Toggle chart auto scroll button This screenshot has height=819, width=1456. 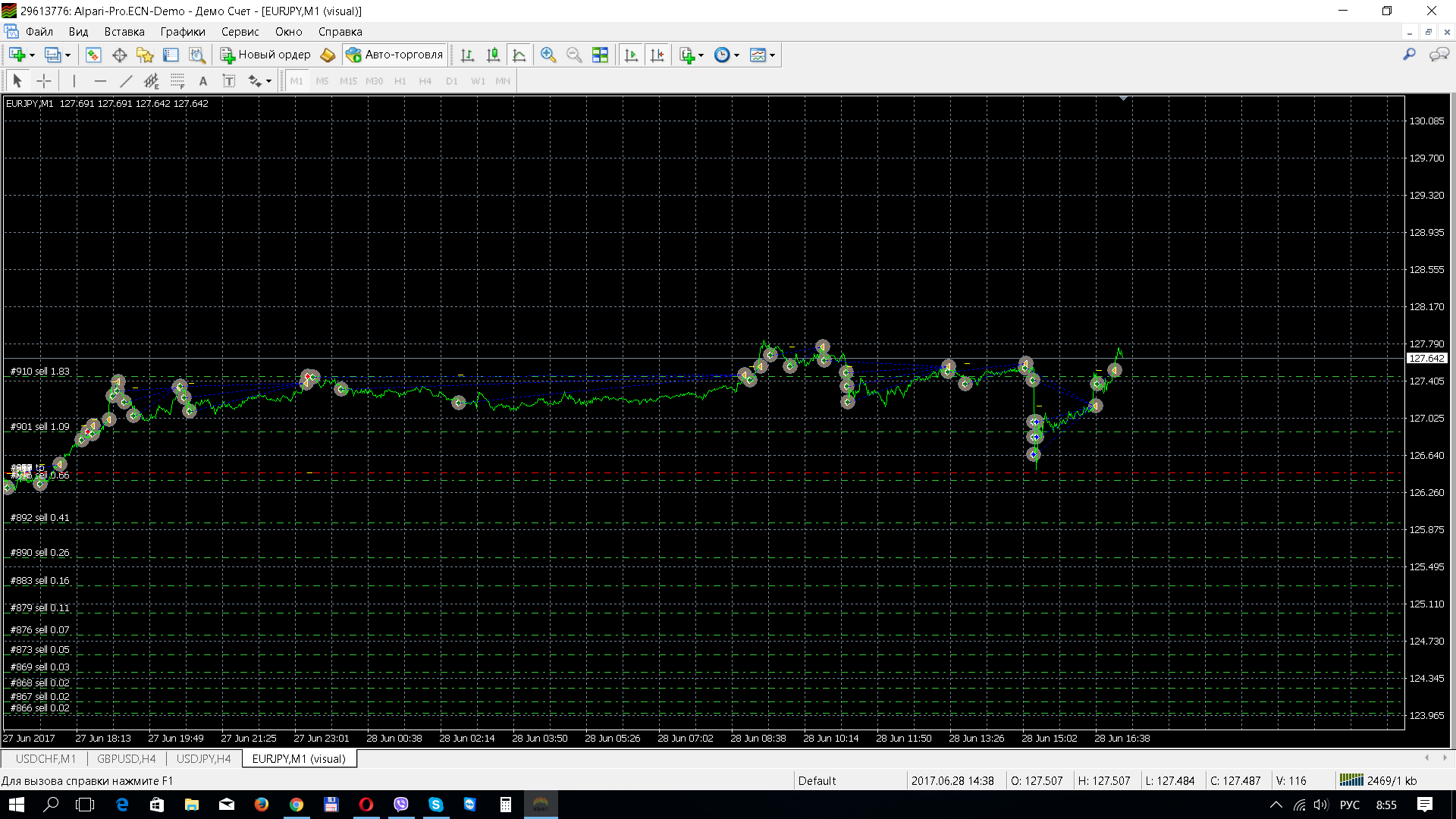631,55
